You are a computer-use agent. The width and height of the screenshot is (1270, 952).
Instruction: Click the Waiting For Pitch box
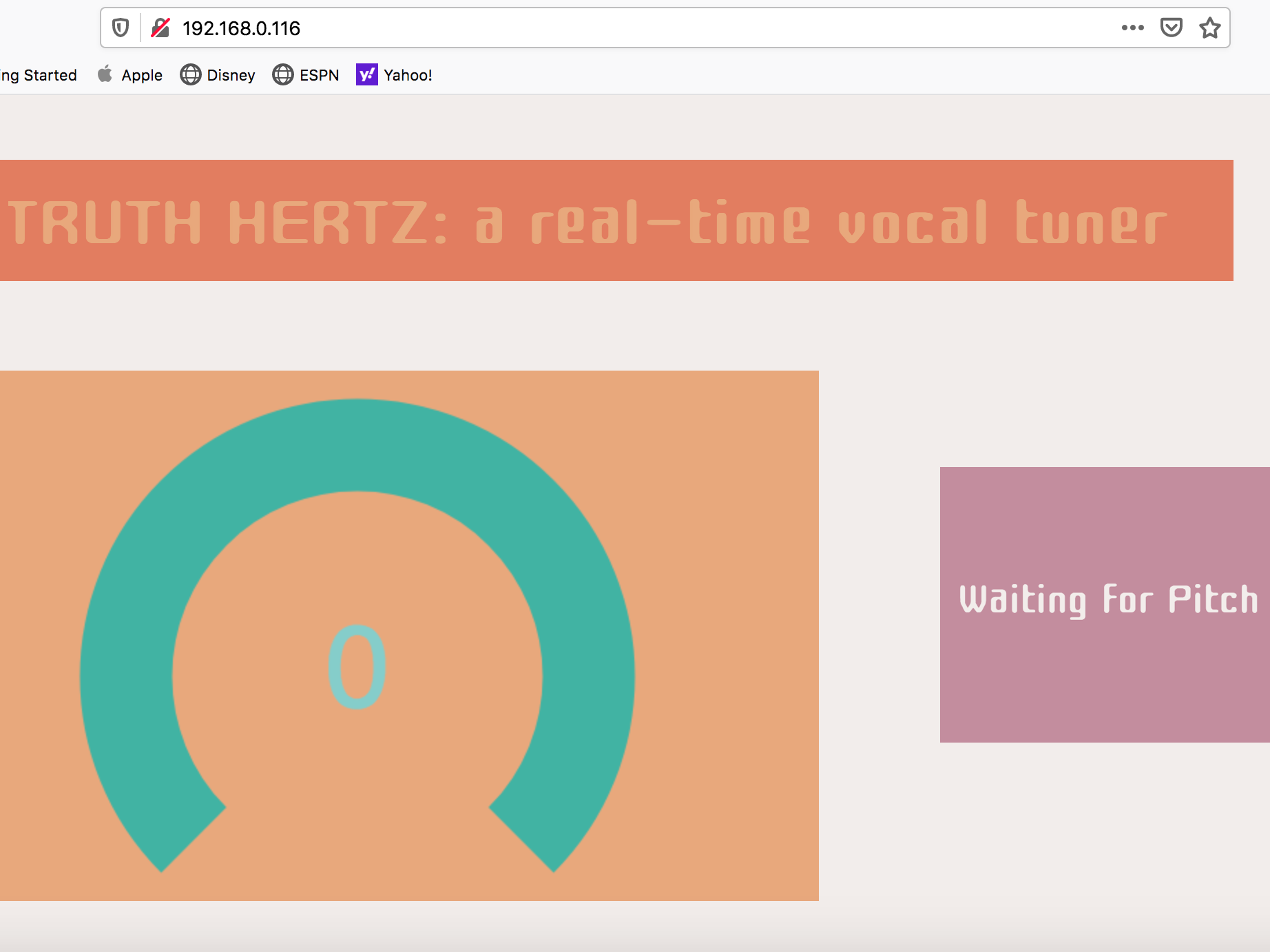click(1105, 604)
